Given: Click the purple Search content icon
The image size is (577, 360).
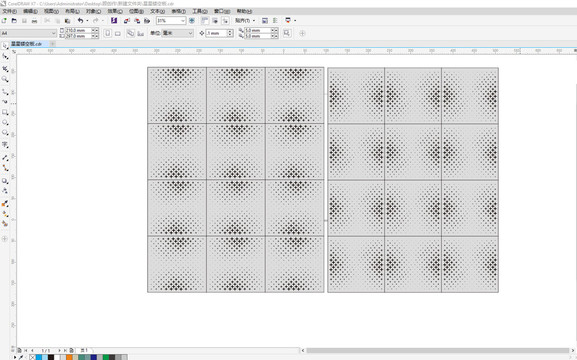Looking at the screenshot, I should tap(114, 21).
